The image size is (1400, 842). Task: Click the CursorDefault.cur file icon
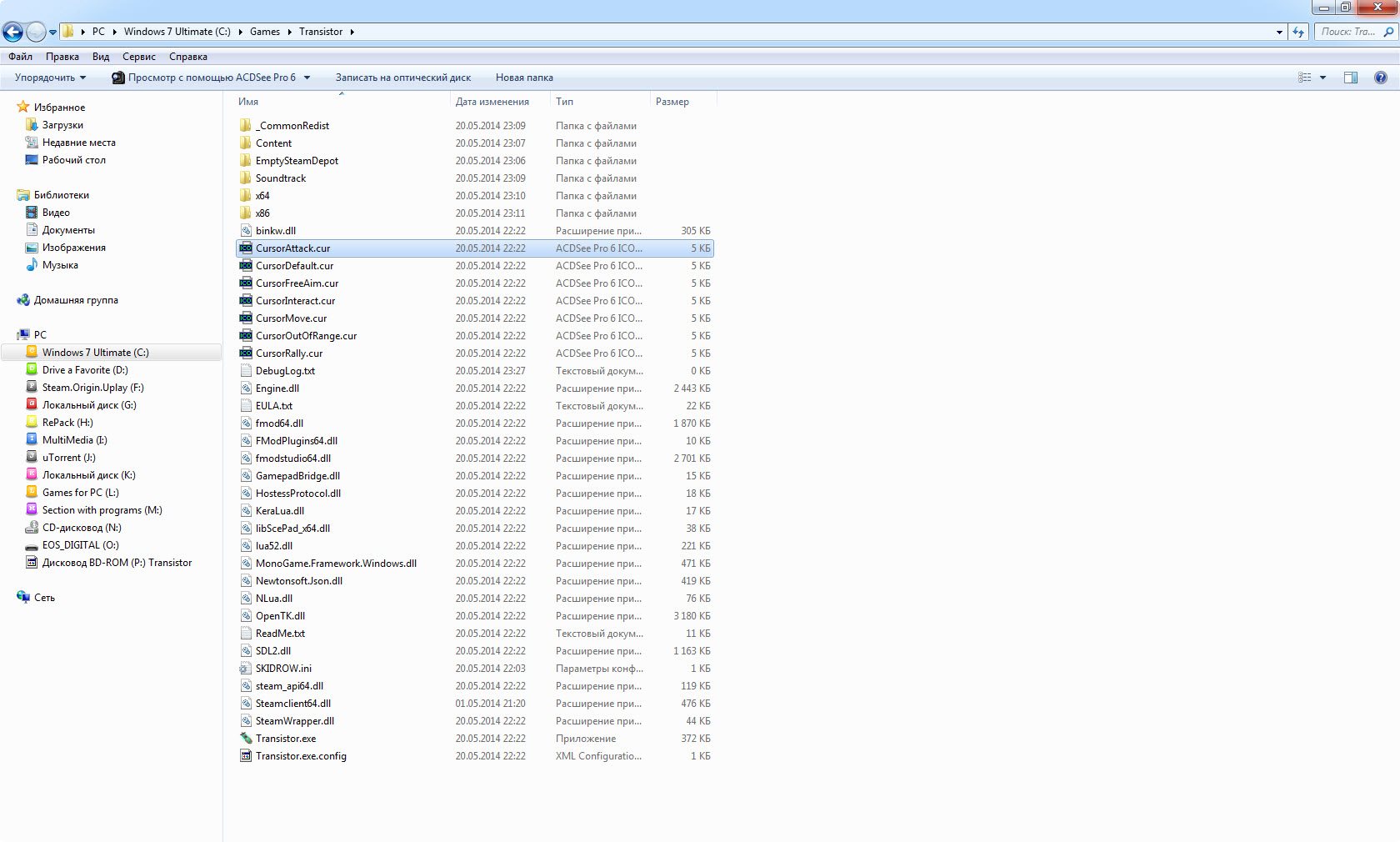tap(246, 266)
